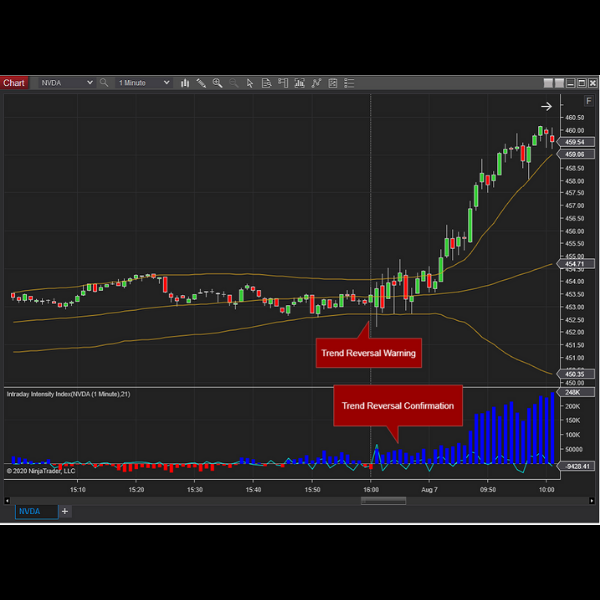
Task: Expand the NVDA instrument dropdown
Action: 89,83
